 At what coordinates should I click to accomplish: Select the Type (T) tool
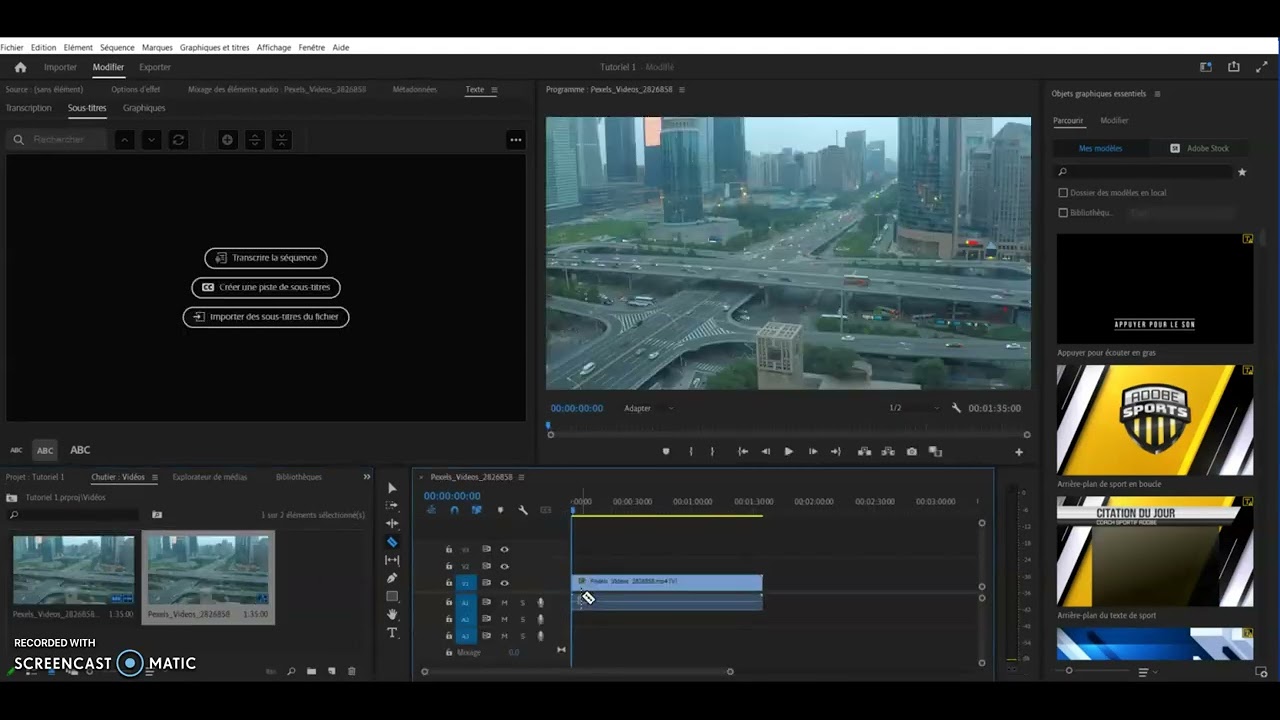[392, 633]
